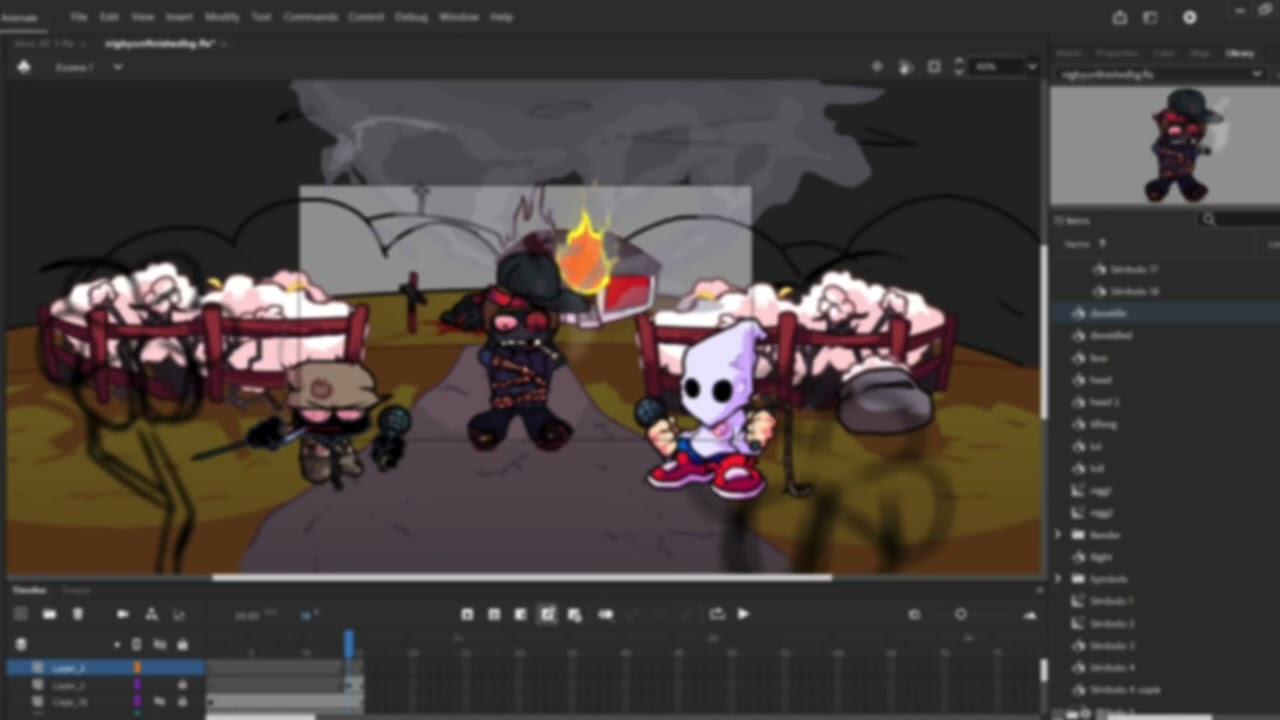This screenshot has width=1280, height=720.
Task: Toggle outlines for all layers
Action: [x=137, y=645]
